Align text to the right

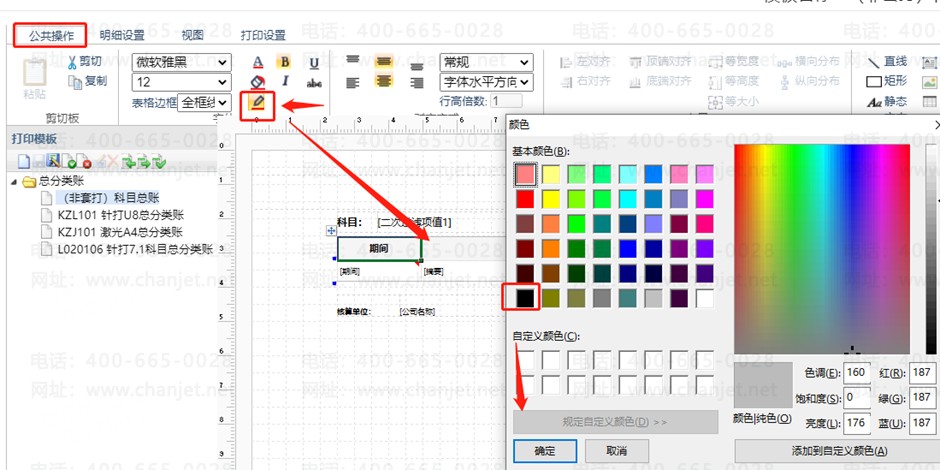[417, 82]
